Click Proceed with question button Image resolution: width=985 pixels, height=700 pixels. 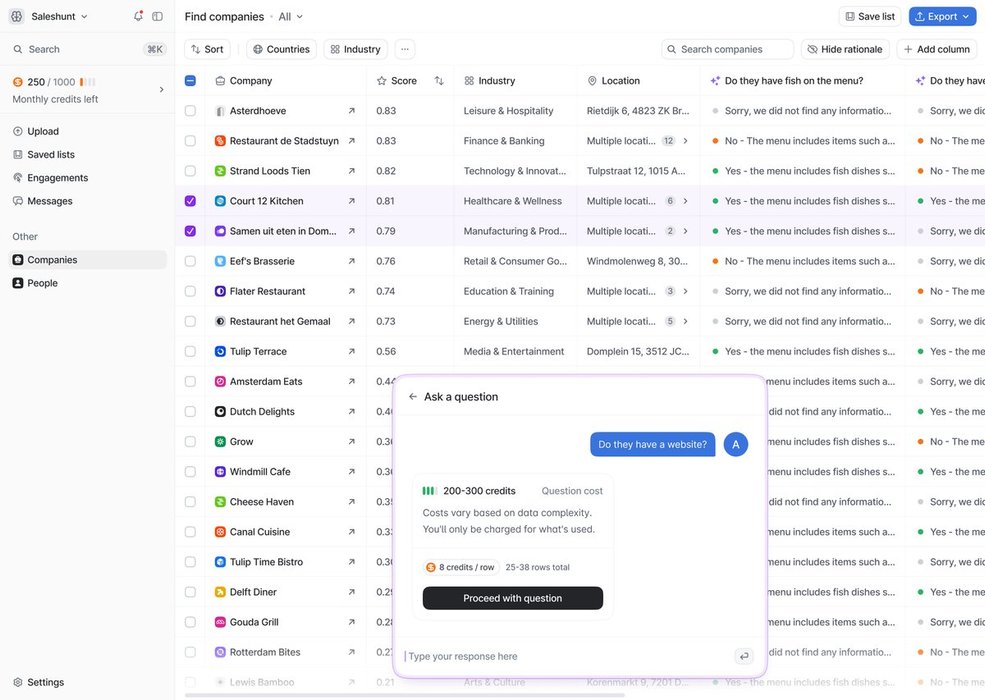tap(512, 598)
